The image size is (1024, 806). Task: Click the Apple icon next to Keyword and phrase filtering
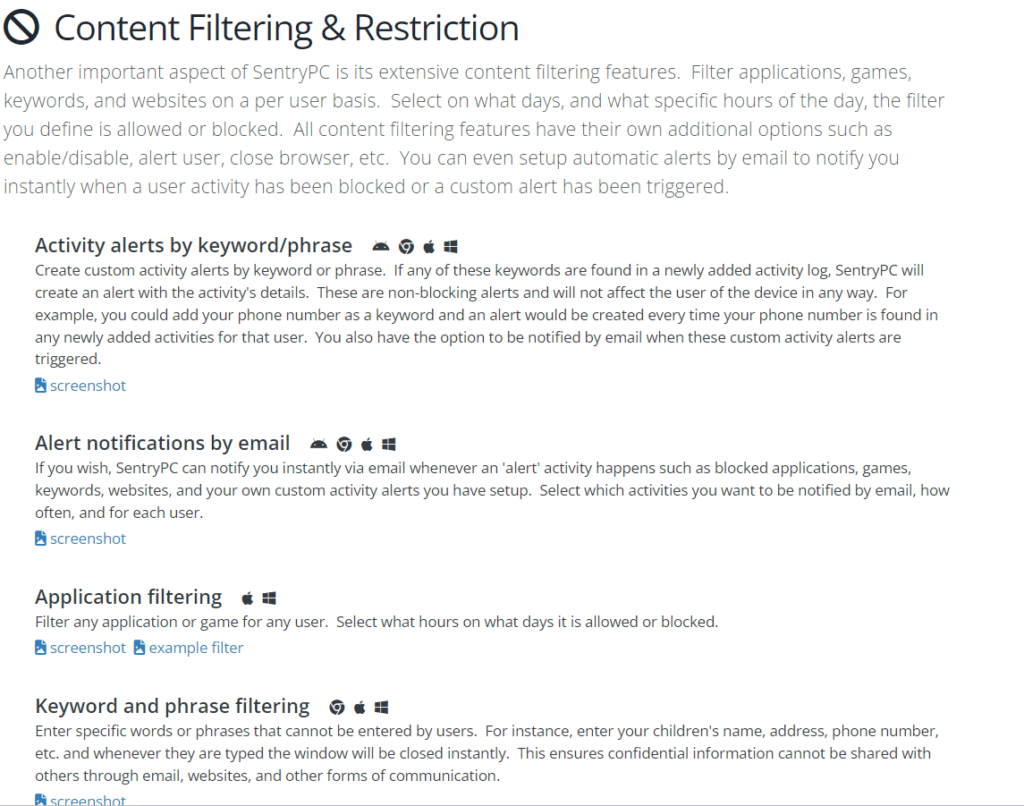tap(360, 707)
